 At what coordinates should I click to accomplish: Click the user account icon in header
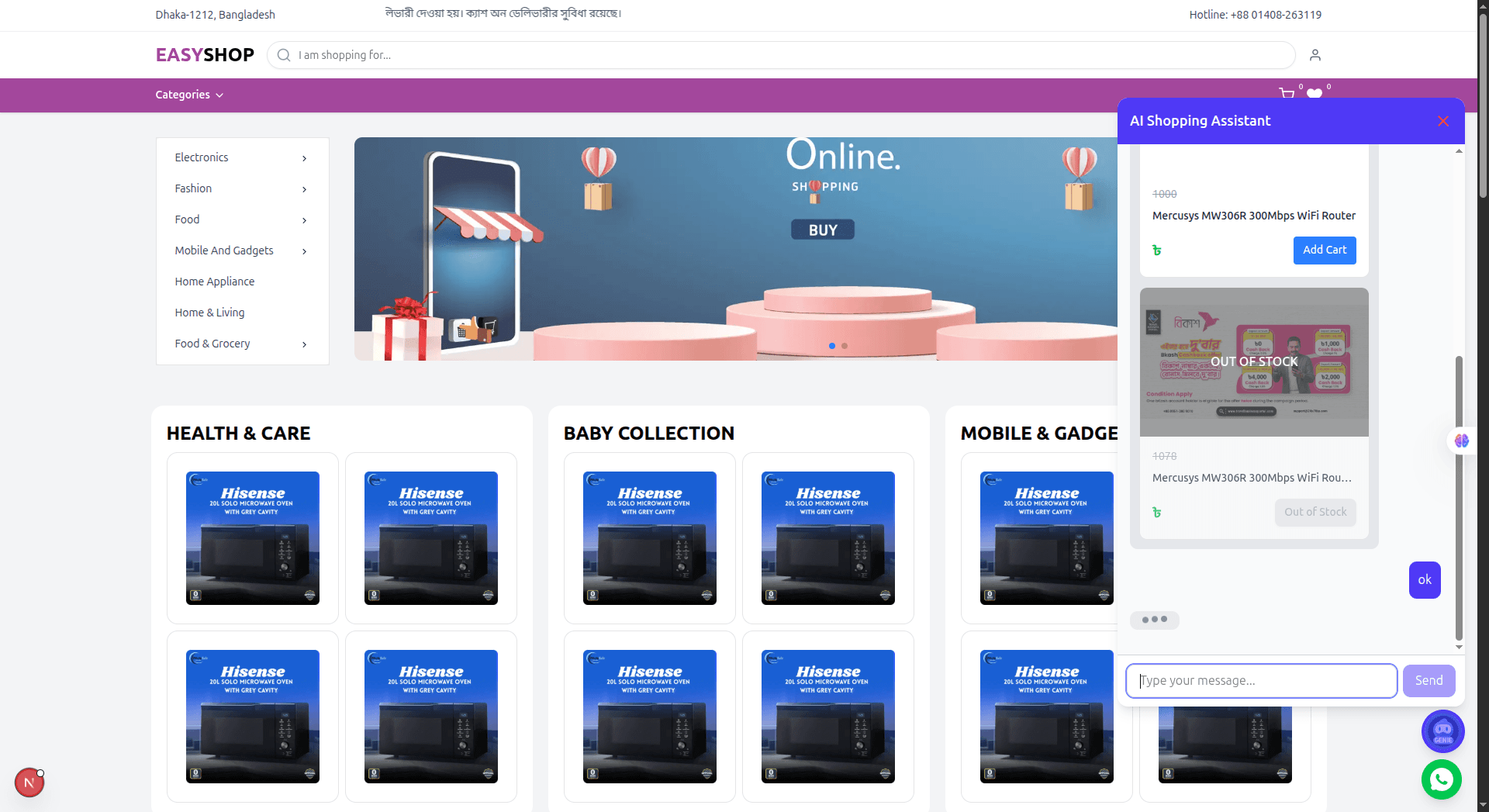coord(1315,55)
